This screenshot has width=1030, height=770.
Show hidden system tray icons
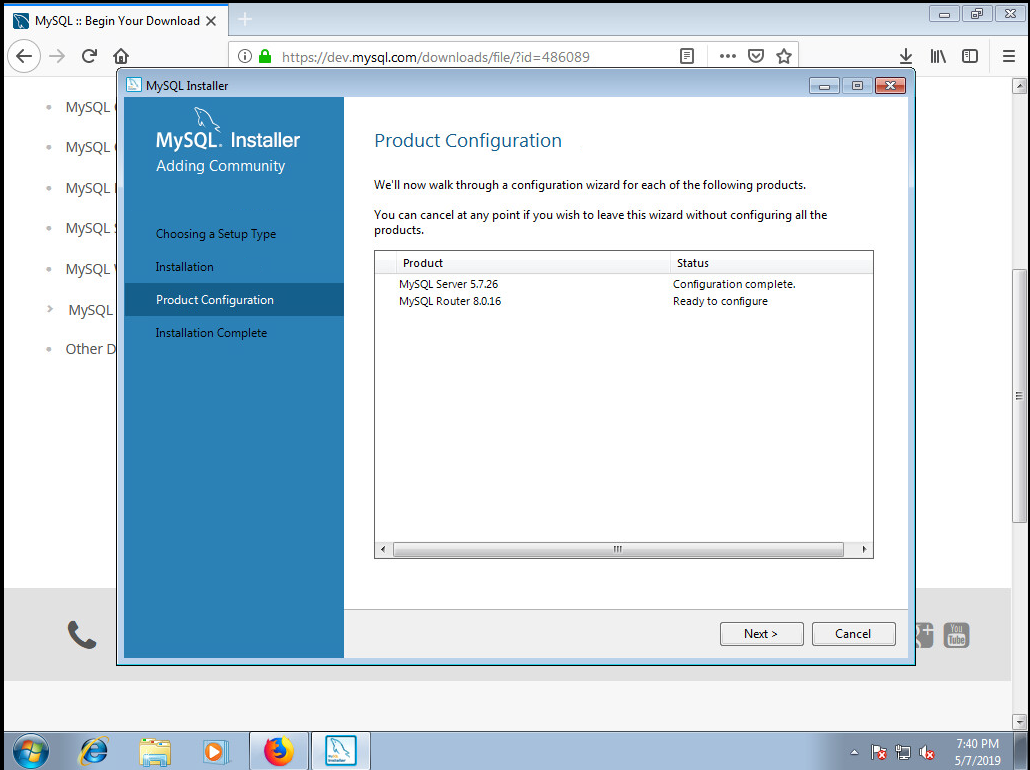coord(854,752)
